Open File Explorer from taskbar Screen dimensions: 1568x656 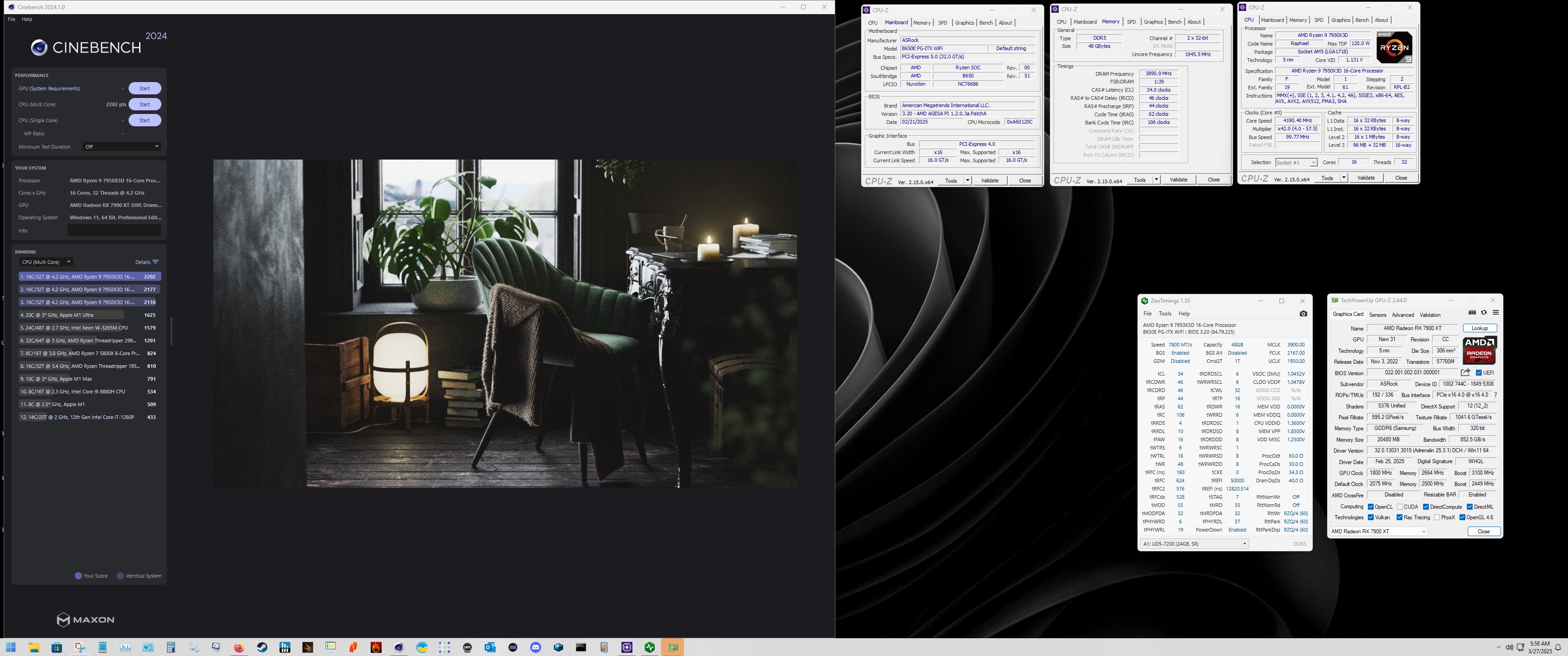click(34, 647)
